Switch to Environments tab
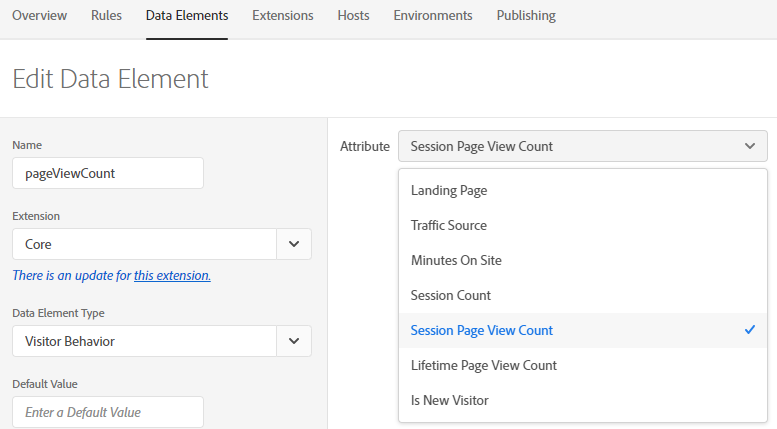 pyautogui.click(x=433, y=16)
